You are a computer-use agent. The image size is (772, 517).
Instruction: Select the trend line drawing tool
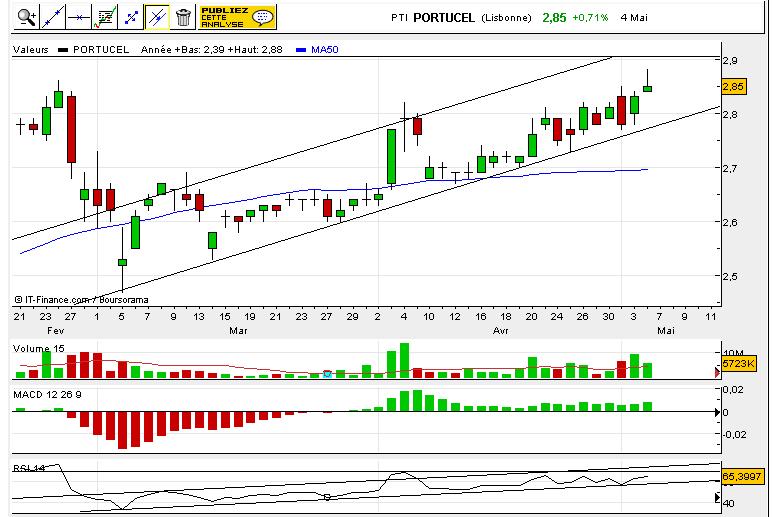[53, 17]
